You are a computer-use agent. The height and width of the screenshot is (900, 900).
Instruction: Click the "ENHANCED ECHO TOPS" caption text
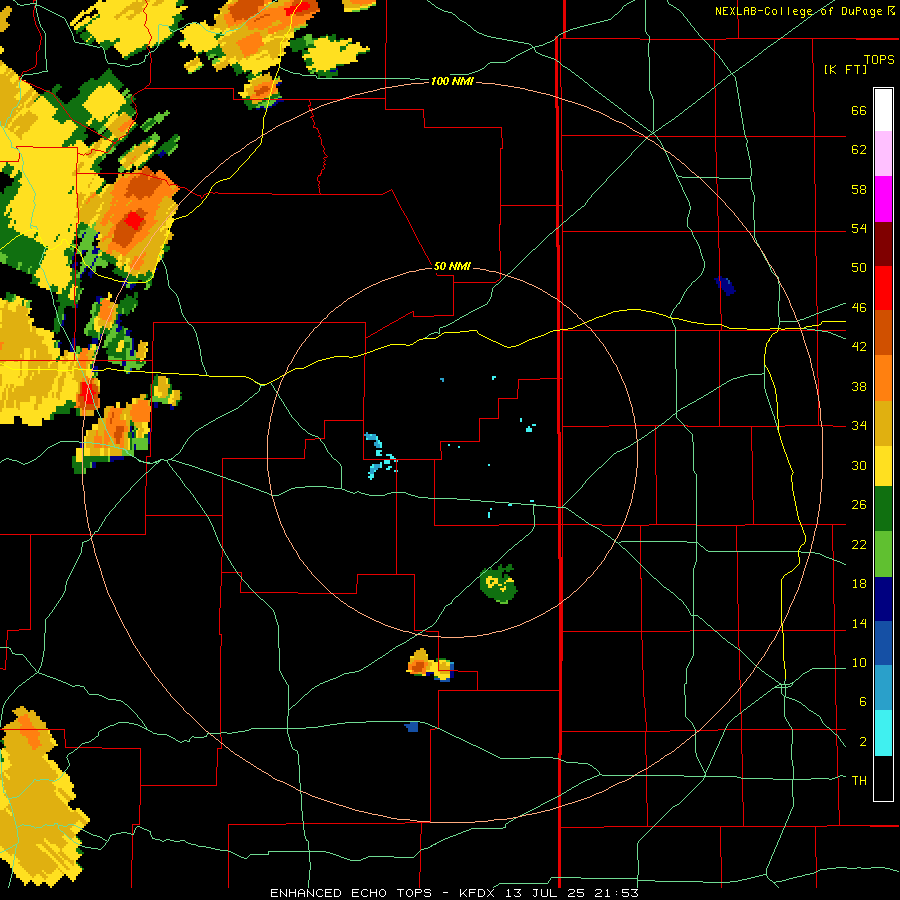351,893
